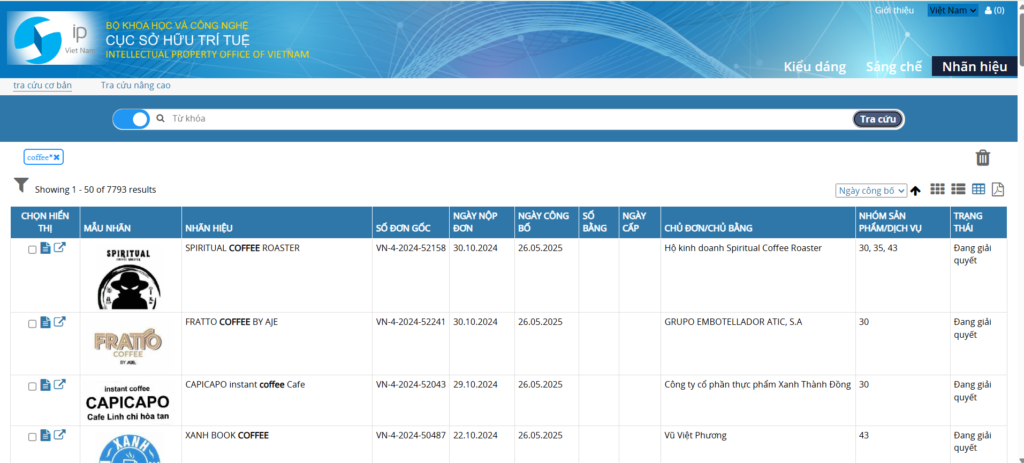Delete search with trash icon
The image size is (1024, 463).
983,158
